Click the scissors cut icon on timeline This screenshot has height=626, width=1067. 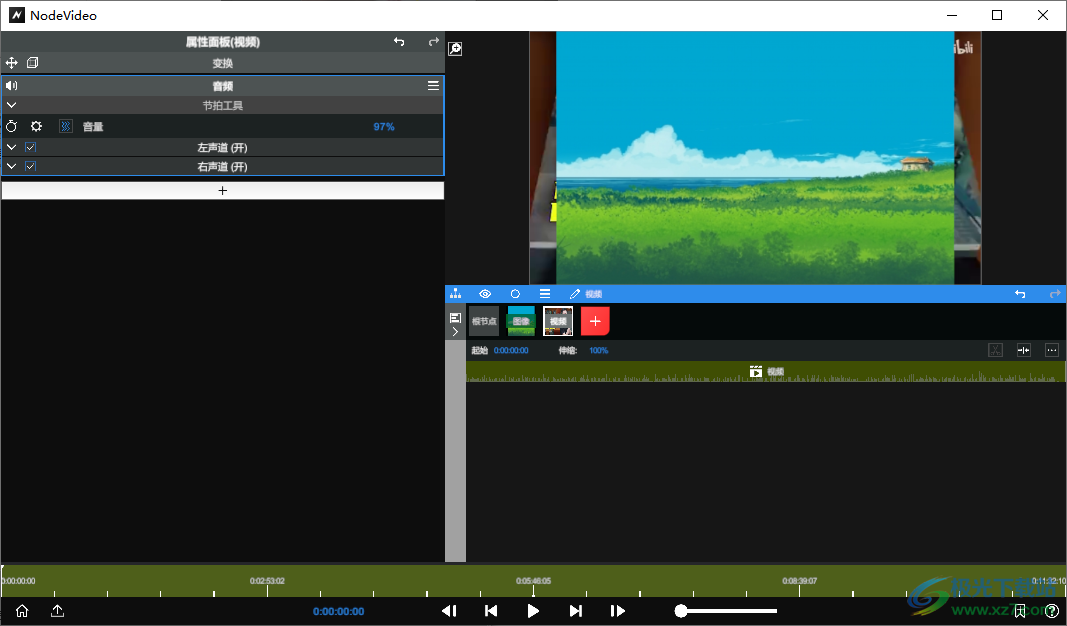tap(996, 350)
